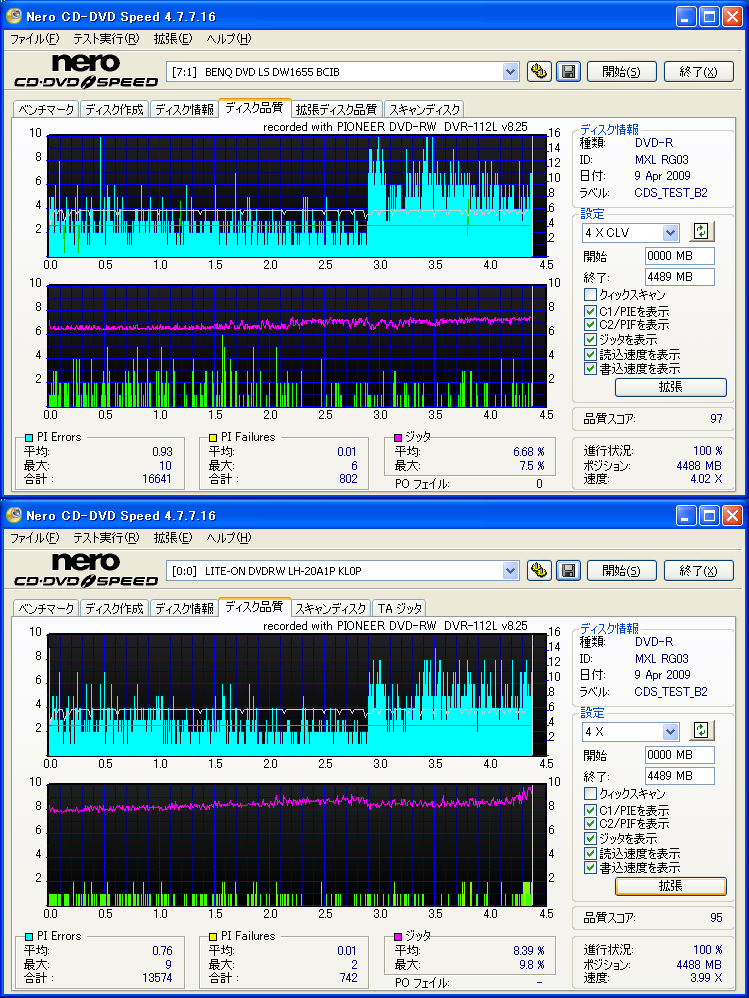Open ヘルプ(H) menu in BENQ window
The width and height of the screenshot is (749, 998).
228,39
